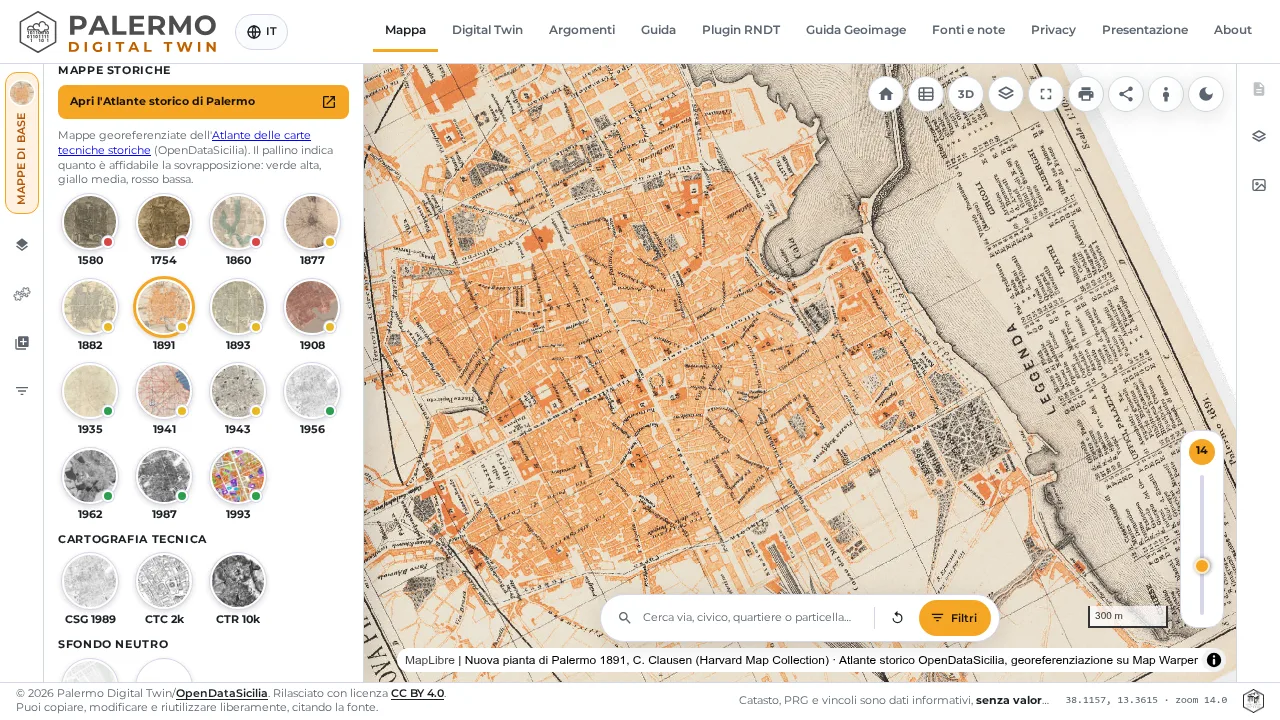Open the Filtri button
This screenshot has width=1280, height=720.
[955, 618]
